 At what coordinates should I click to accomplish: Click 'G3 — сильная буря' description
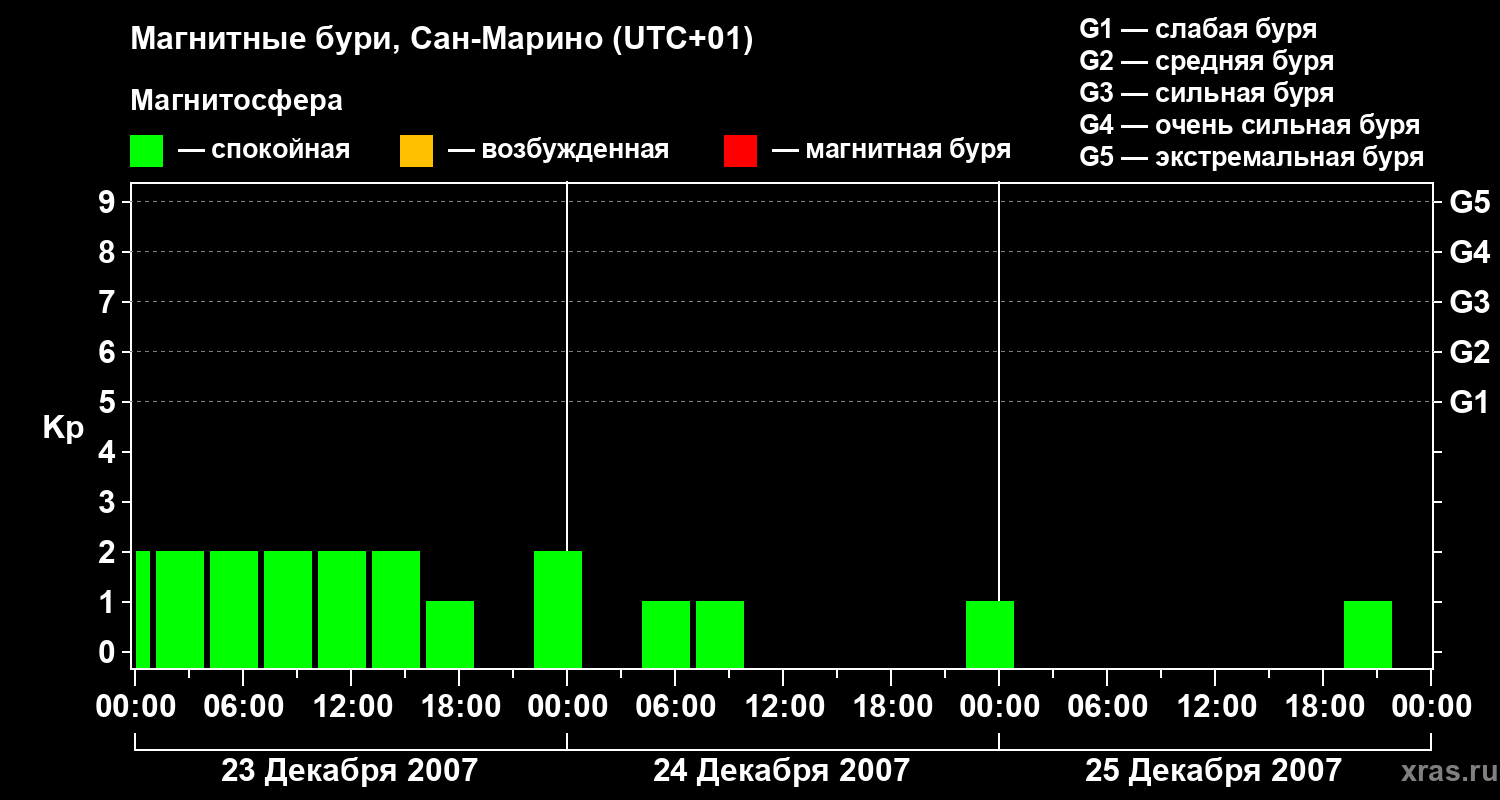pos(1206,93)
